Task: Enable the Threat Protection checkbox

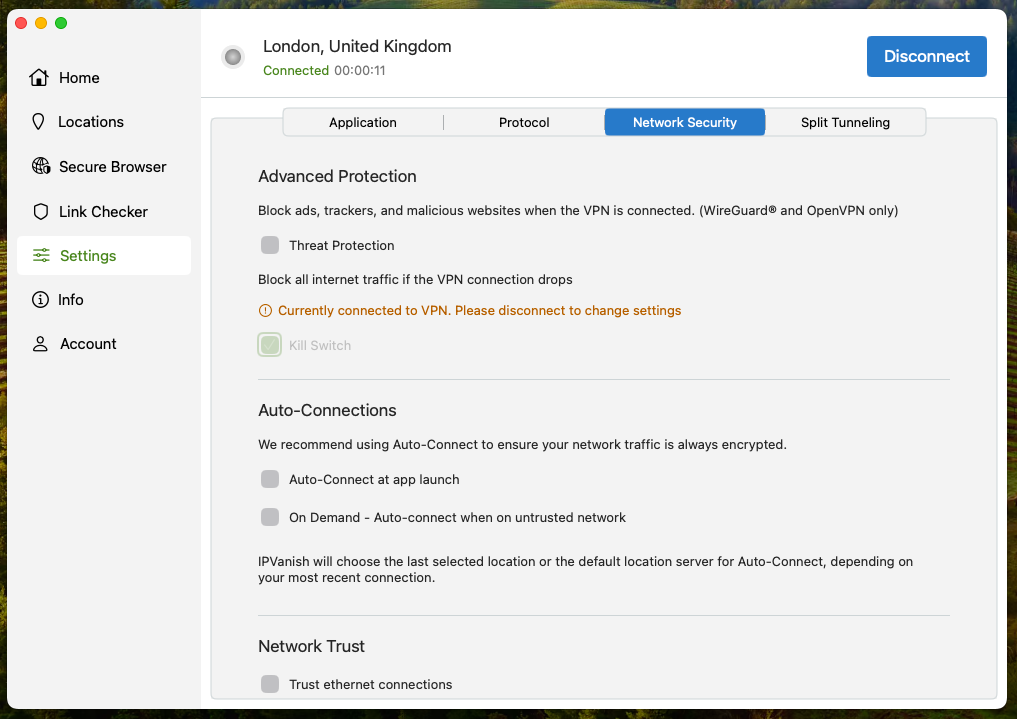Action: point(270,245)
